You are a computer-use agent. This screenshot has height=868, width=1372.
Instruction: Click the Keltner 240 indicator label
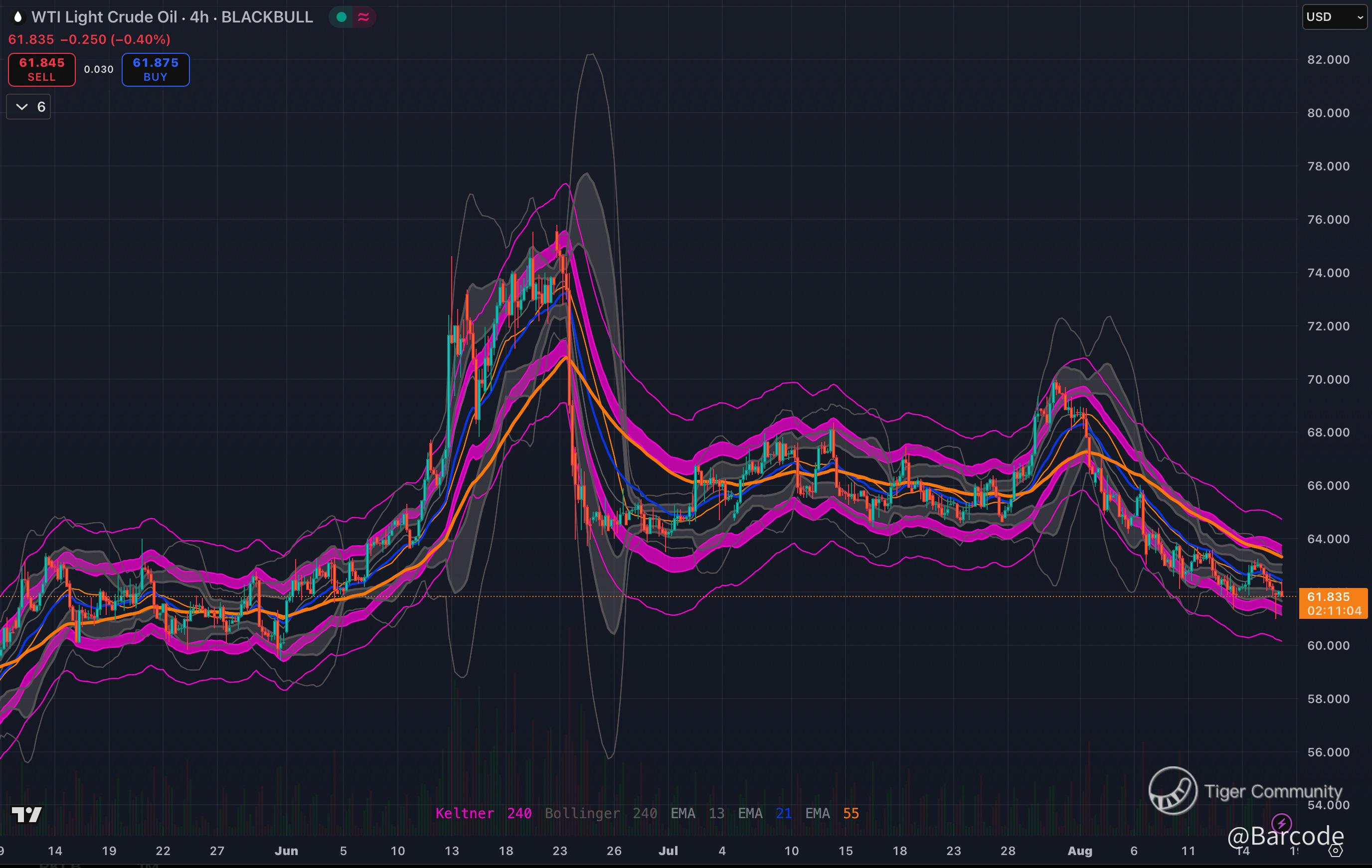tap(483, 813)
